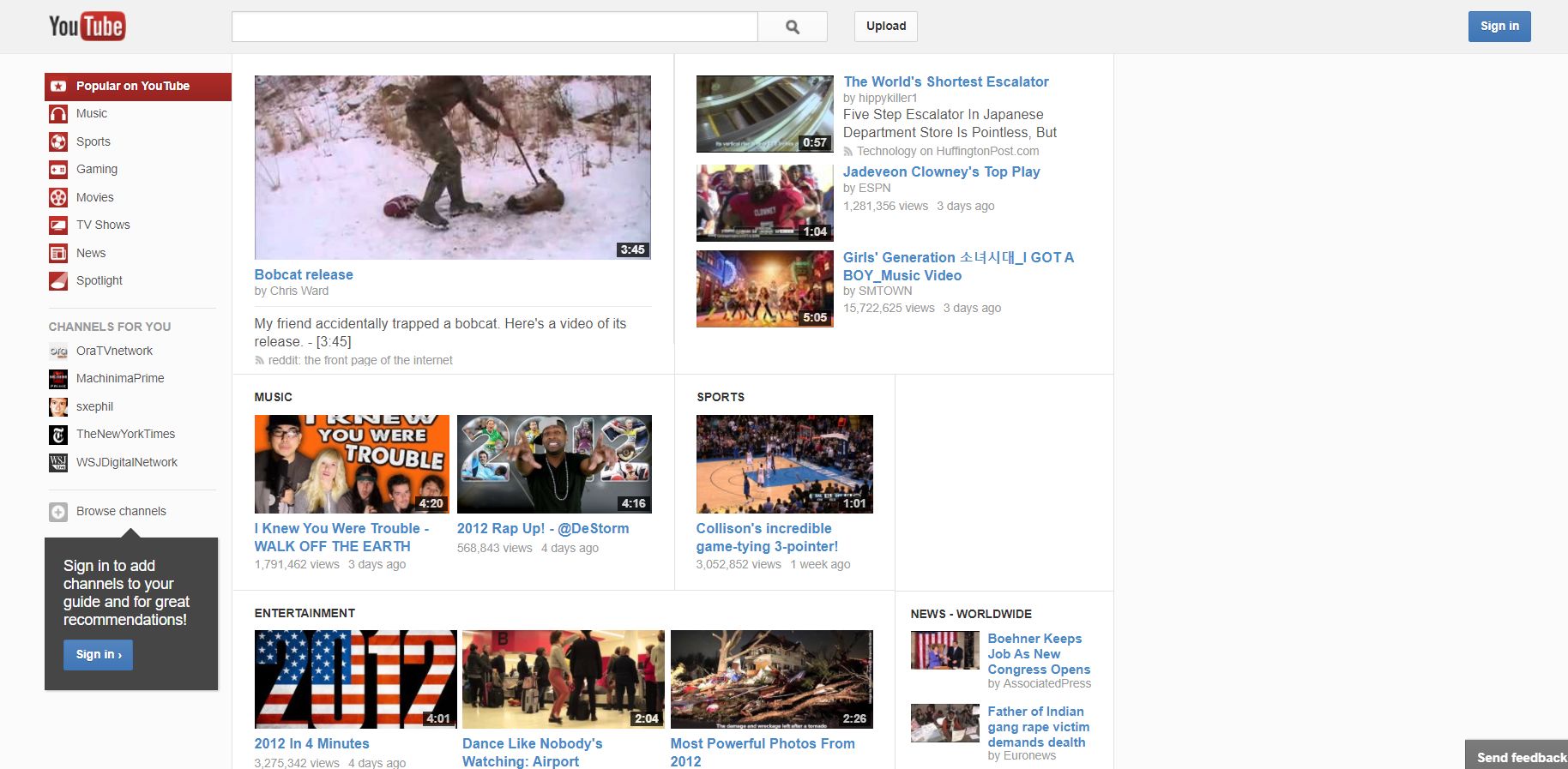Open the Movies film reel icon
The height and width of the screenshot is (769, 1568).
pos(58,197)
